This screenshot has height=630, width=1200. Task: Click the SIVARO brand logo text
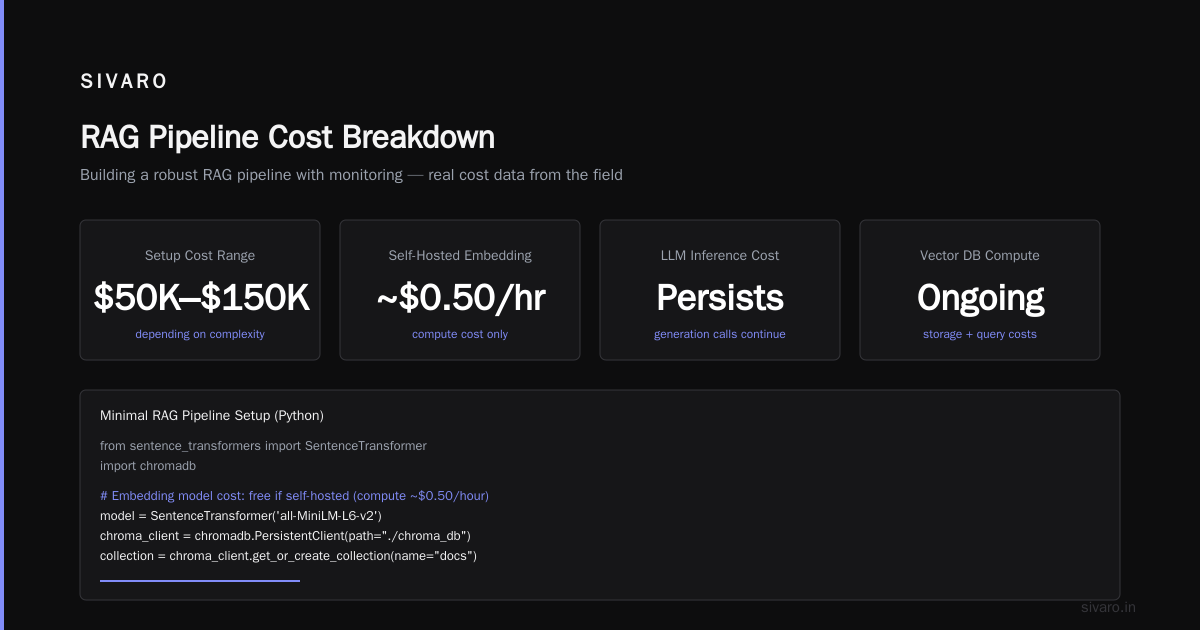coord(124,82)
